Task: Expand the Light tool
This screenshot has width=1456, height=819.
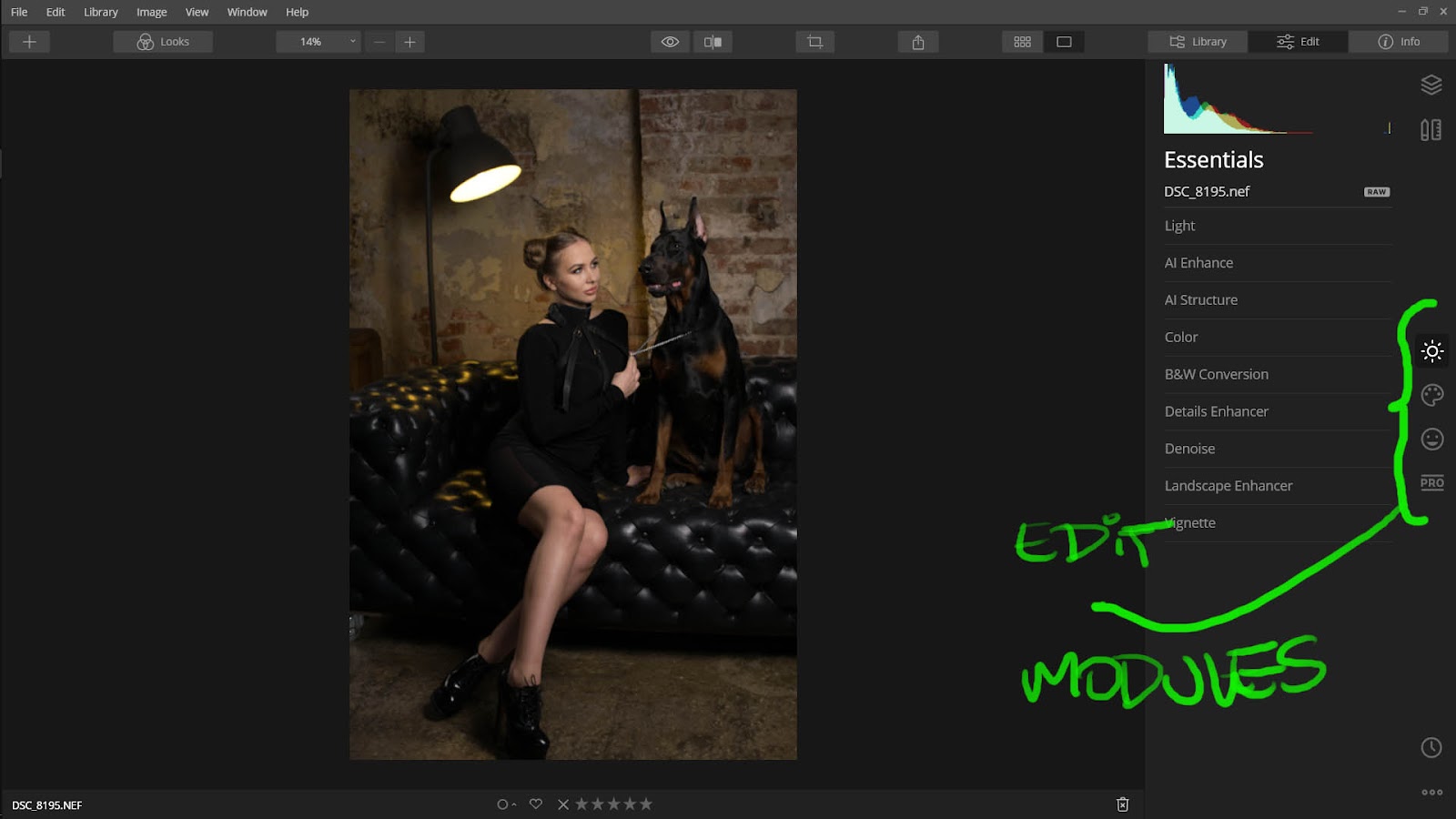Action: [1278, 226]
